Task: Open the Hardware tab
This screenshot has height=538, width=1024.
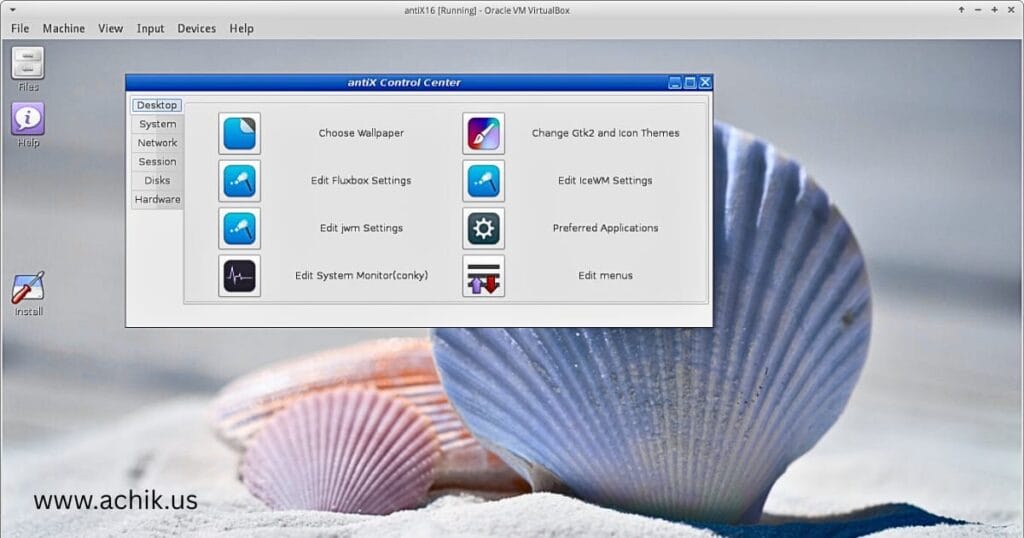Action: [157, 200]
